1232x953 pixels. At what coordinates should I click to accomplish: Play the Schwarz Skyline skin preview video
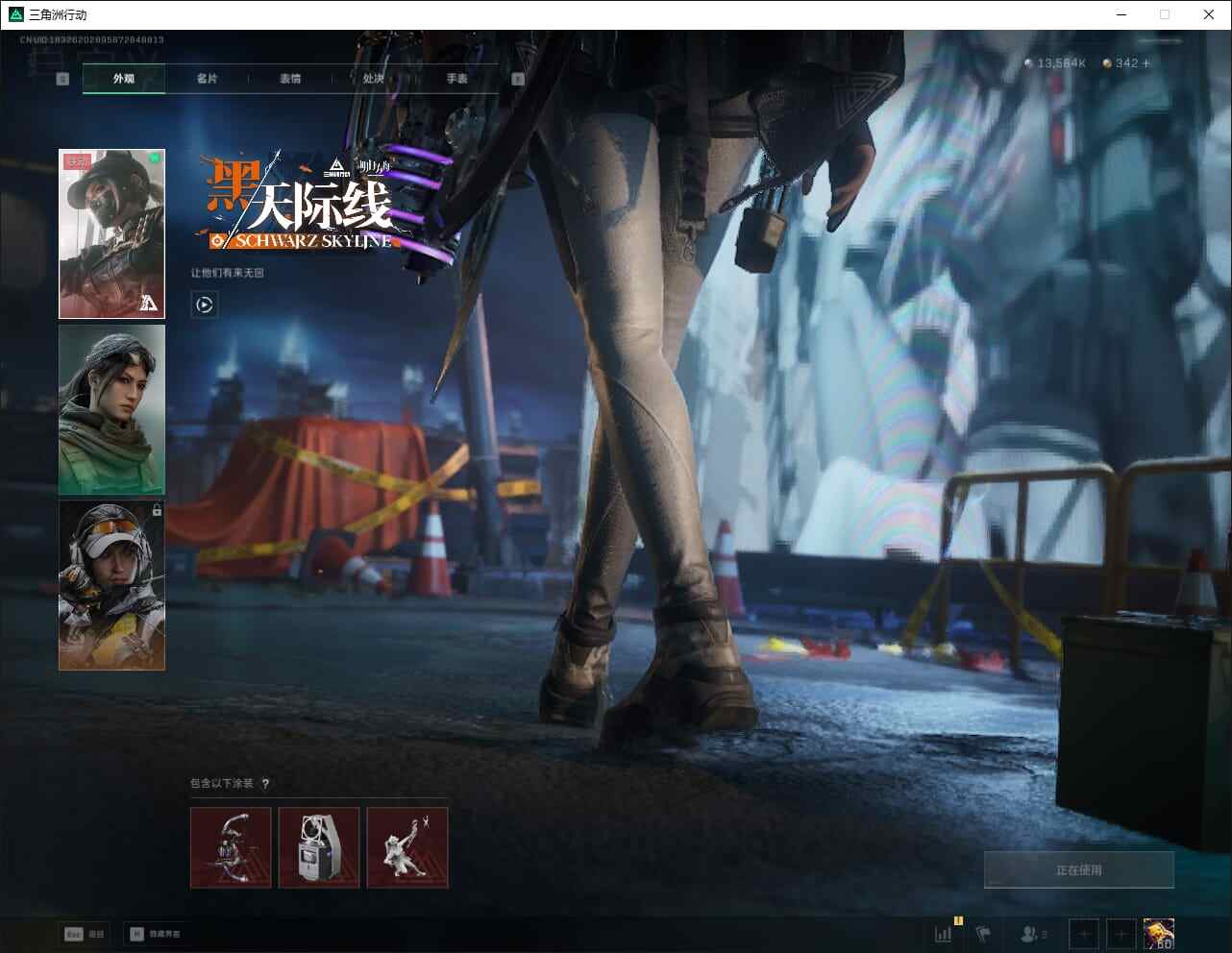tap(204, 305)
